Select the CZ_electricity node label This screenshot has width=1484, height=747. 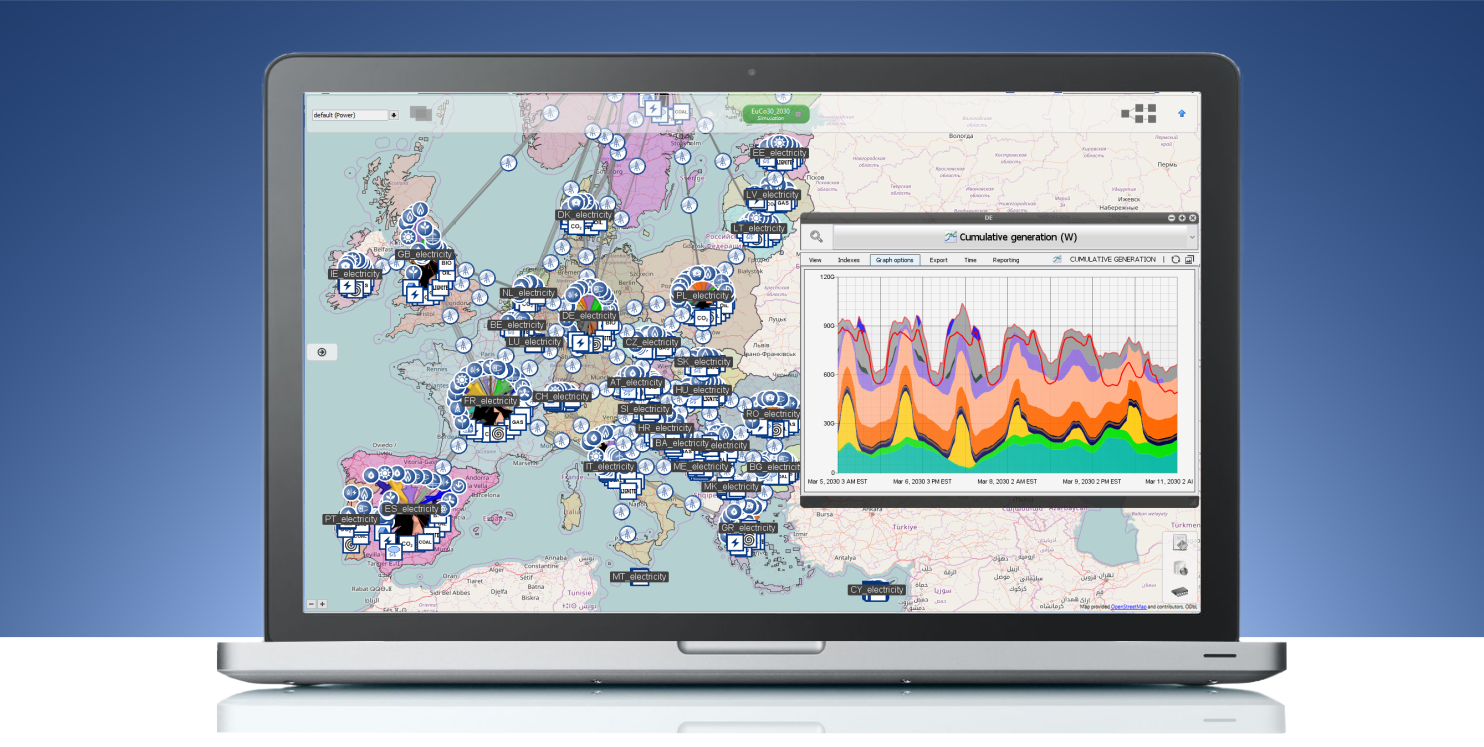point(652,342)
